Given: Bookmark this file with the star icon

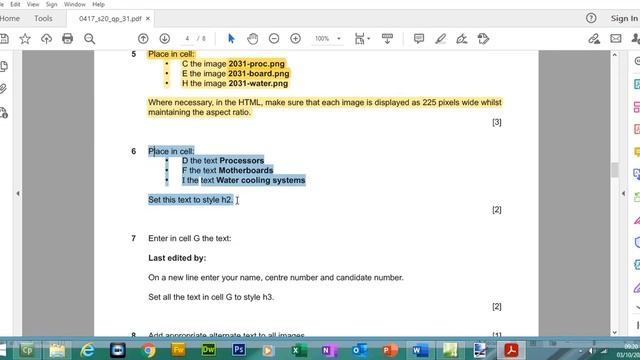Looking at the screenshot, I should tap(25, 39).
